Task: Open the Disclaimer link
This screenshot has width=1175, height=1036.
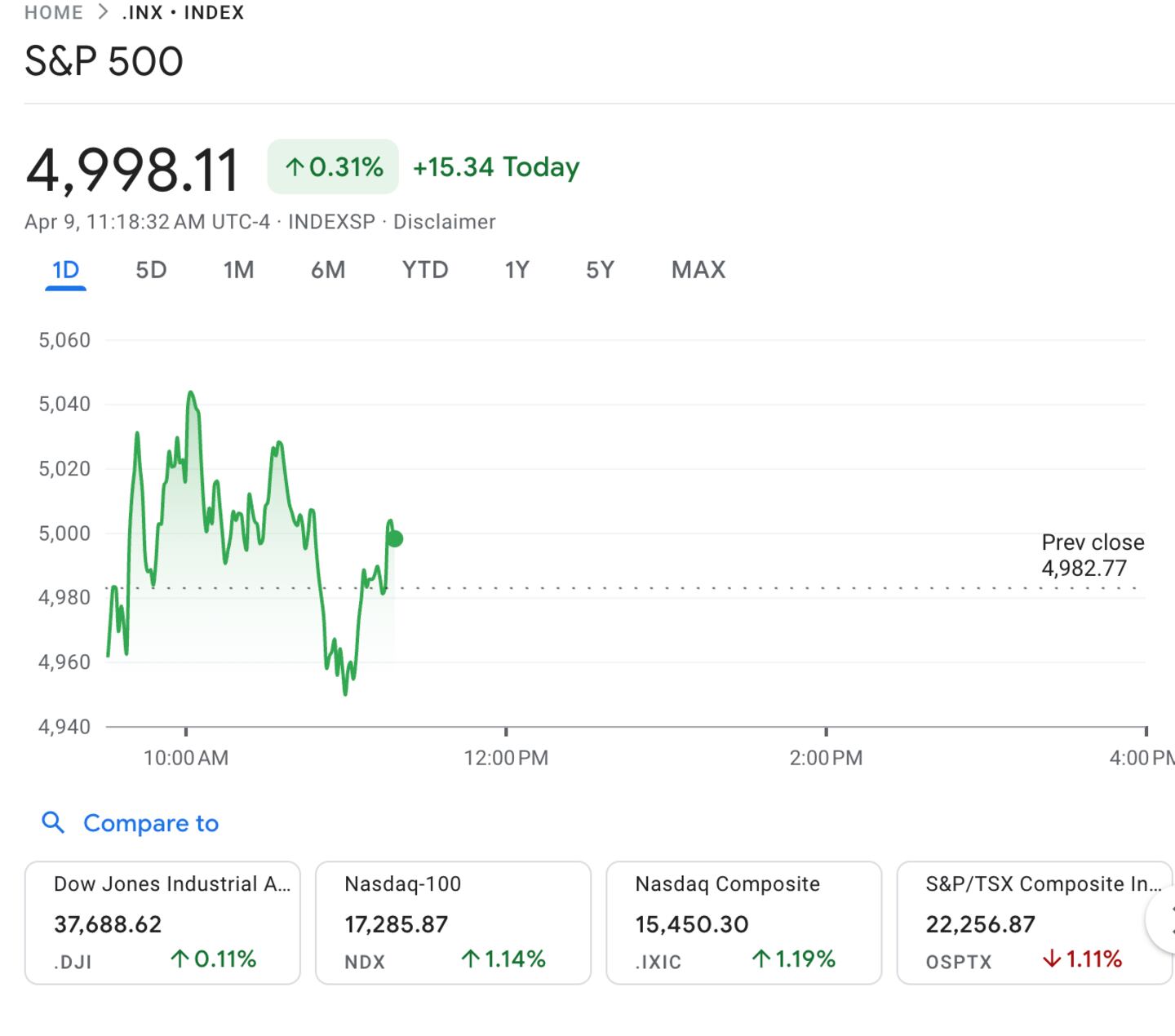Action: (445, 221)
